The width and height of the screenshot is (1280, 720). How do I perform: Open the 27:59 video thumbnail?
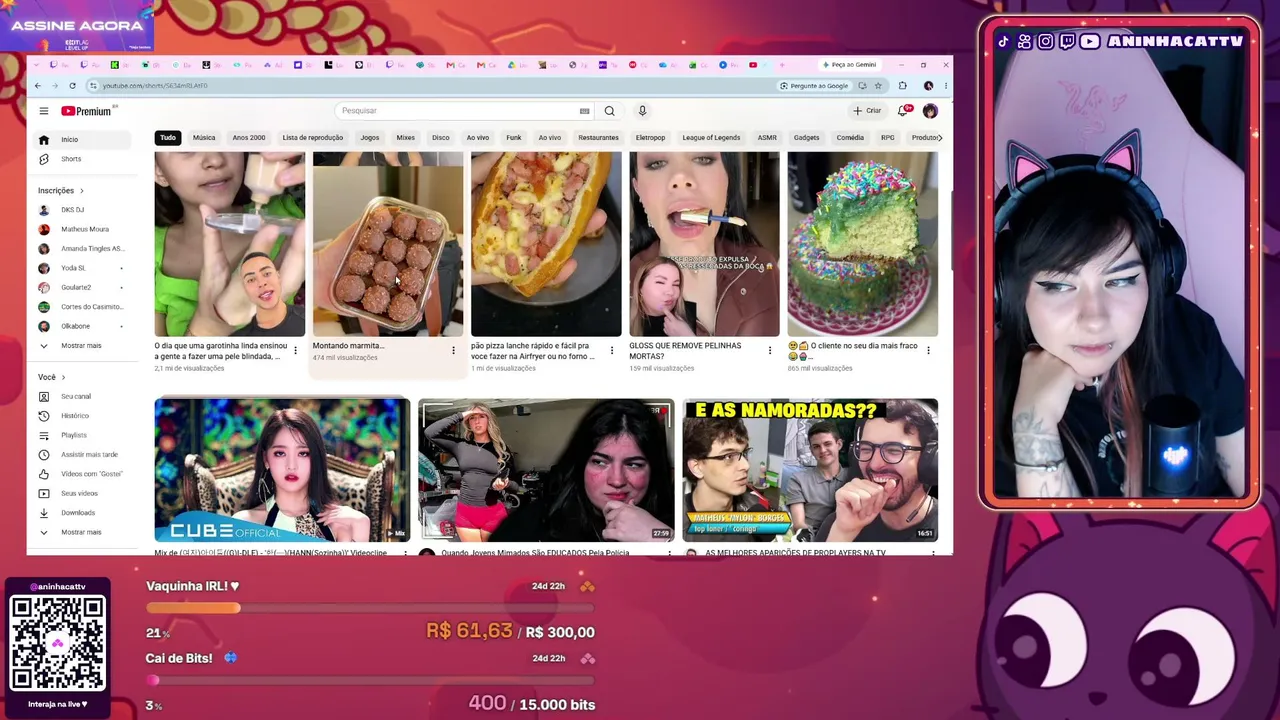pos(546,470)
